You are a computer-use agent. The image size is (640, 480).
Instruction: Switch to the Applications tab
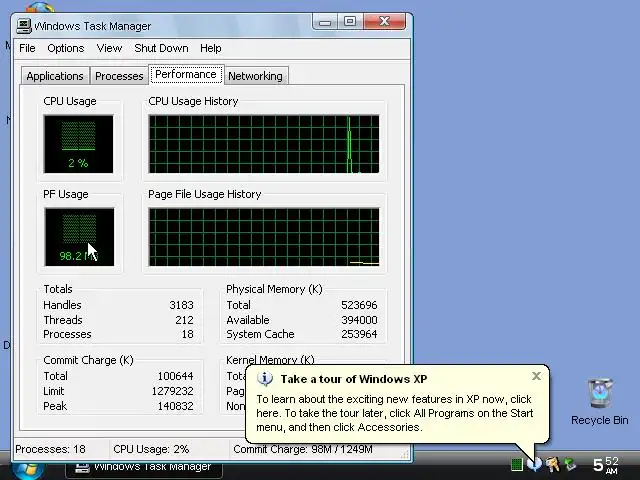(x=55, y=76)
